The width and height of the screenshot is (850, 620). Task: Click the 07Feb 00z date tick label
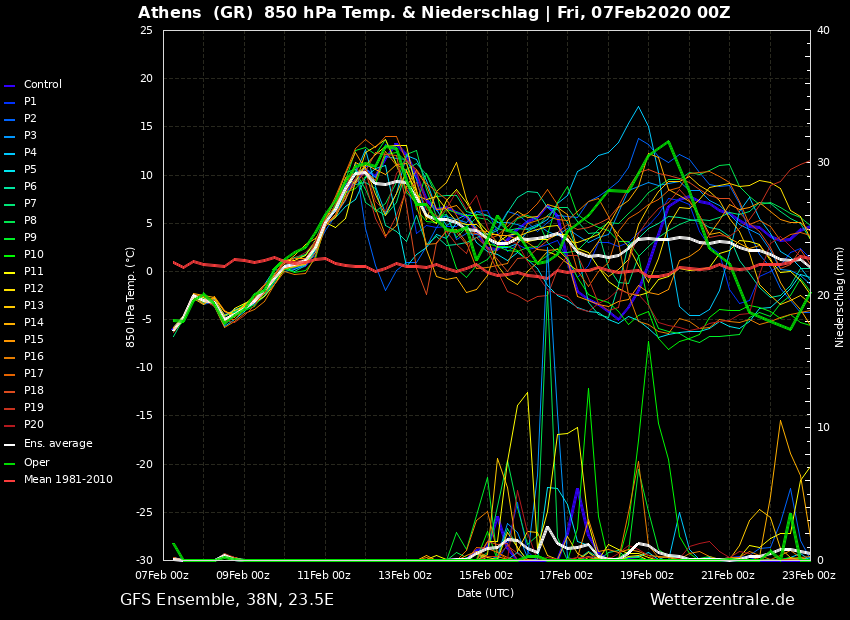[x=163, y=576]
